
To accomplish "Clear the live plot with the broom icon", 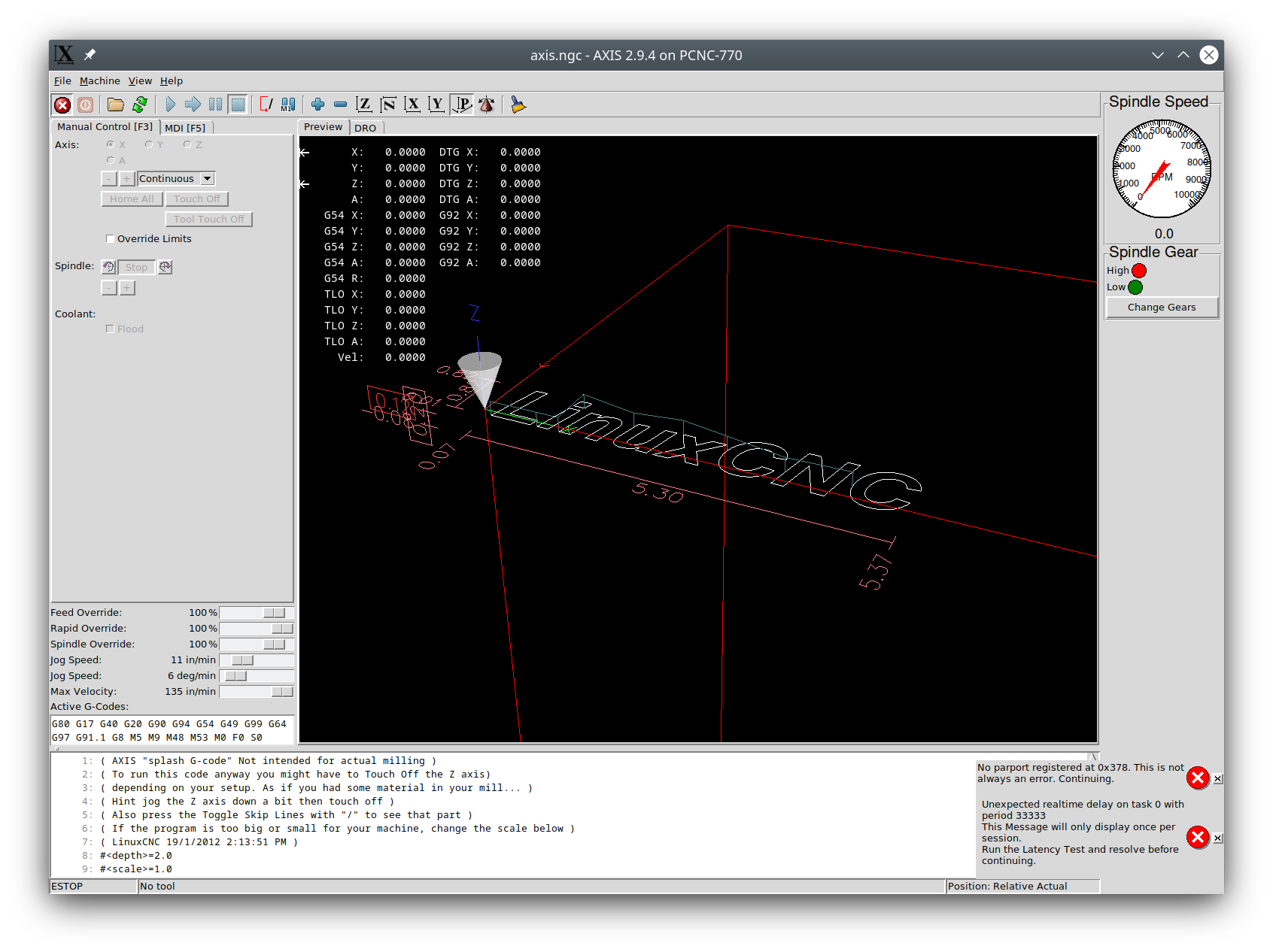I will tap(518, 105).
